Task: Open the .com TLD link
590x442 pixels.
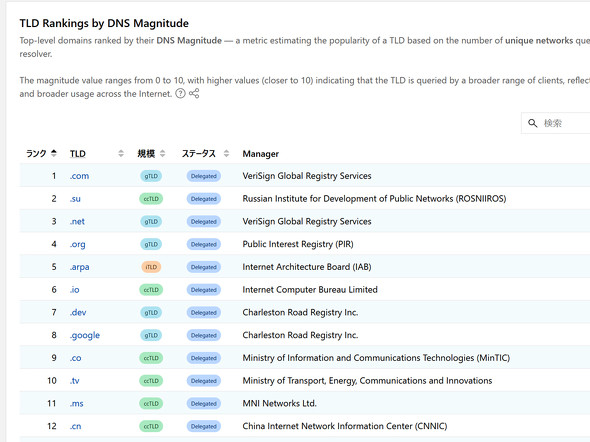Action: pos(79,176)
